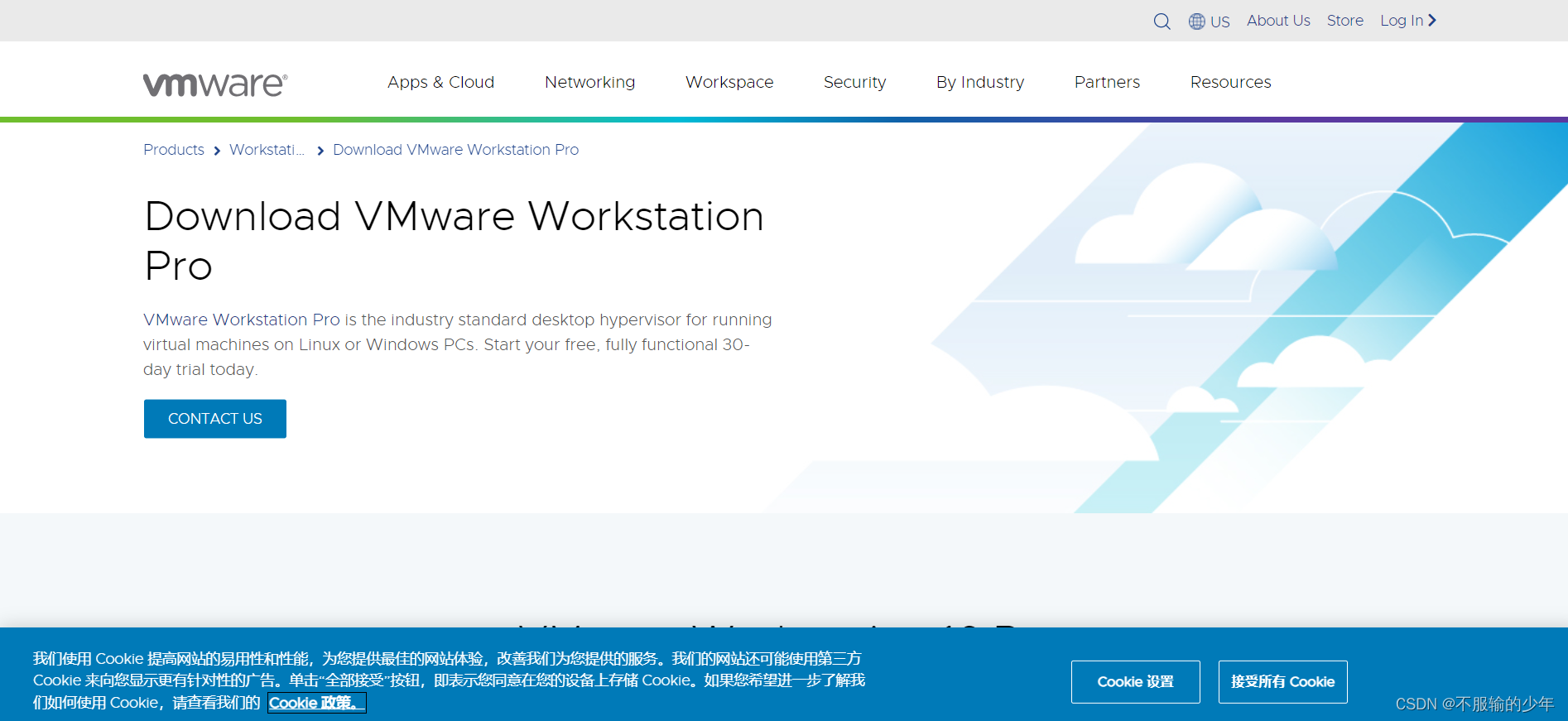Navigate to the Workstati… breadcrumb
Viewport: 1568px width, 721px height.
point(267,150)
